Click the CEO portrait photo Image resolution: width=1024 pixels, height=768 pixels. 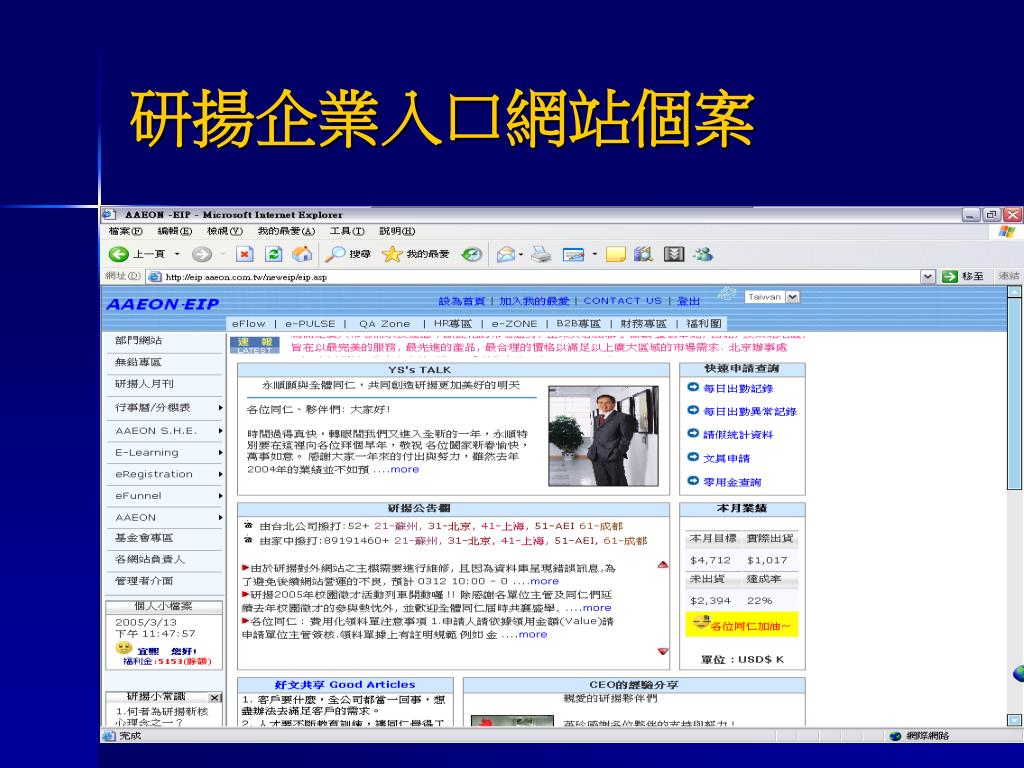tap(603, 436)
